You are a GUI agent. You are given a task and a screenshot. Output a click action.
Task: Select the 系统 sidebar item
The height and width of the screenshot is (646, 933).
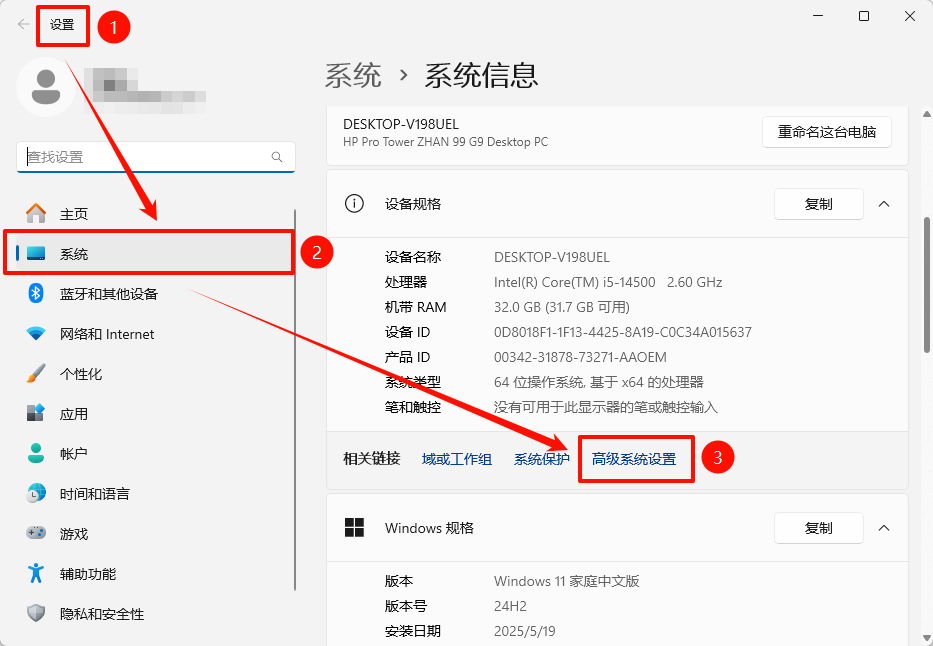tap(75, 253)
